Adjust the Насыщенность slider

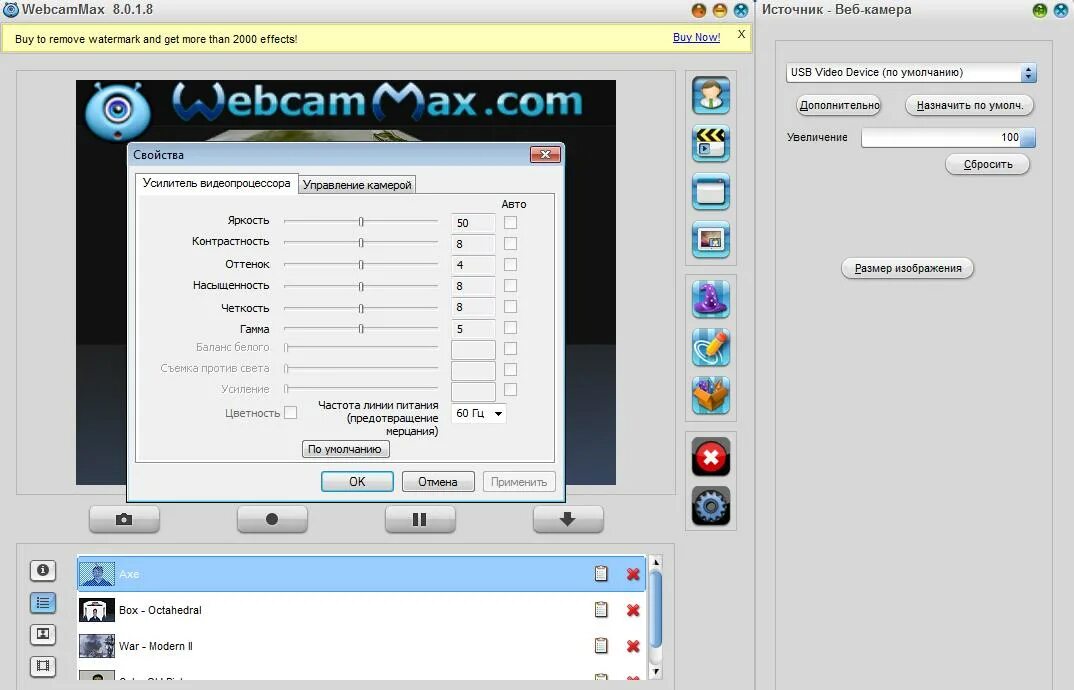pyautogui.click(x=361, y=286)
